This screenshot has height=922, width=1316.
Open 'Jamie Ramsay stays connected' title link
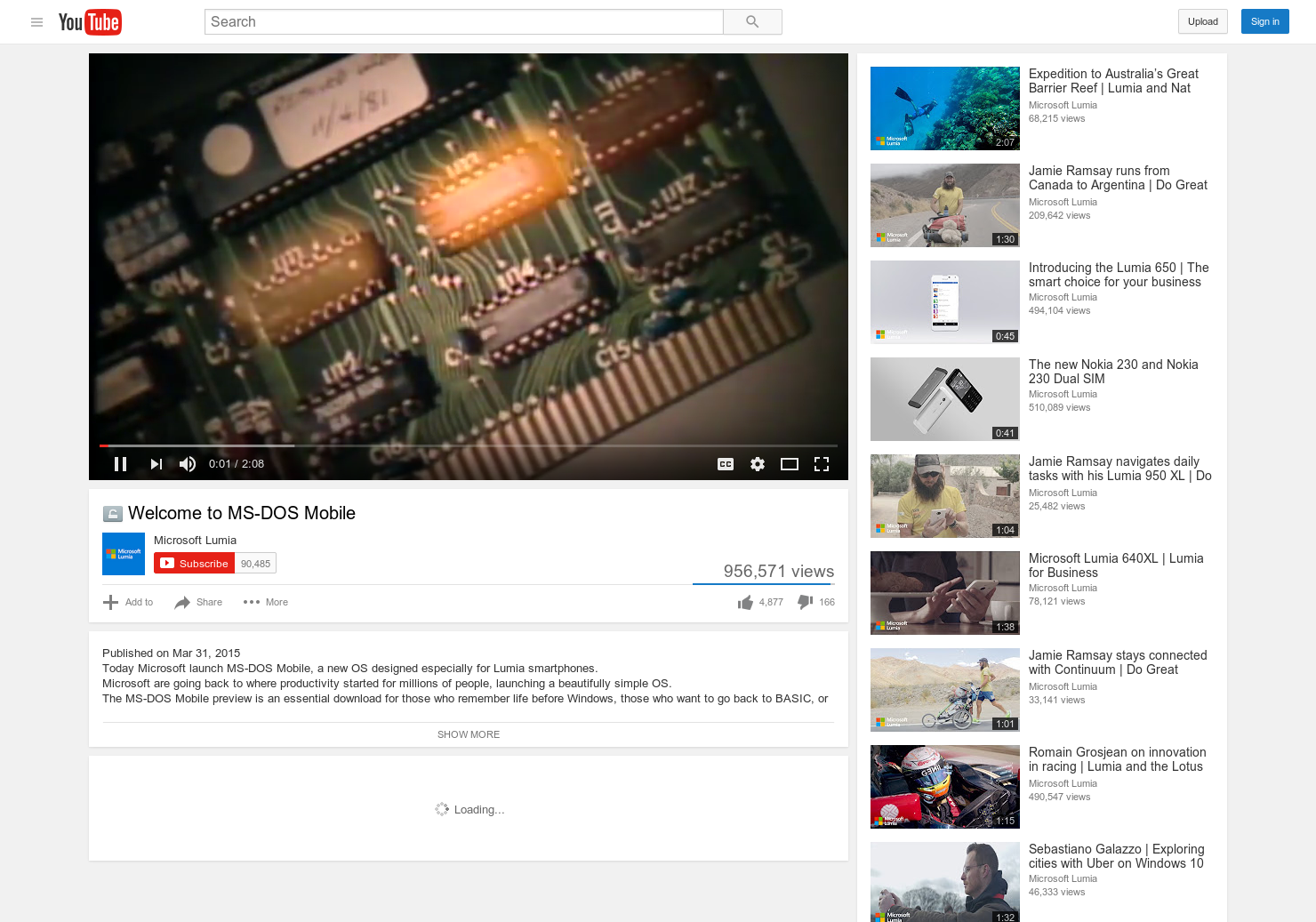coord(1118,662)
